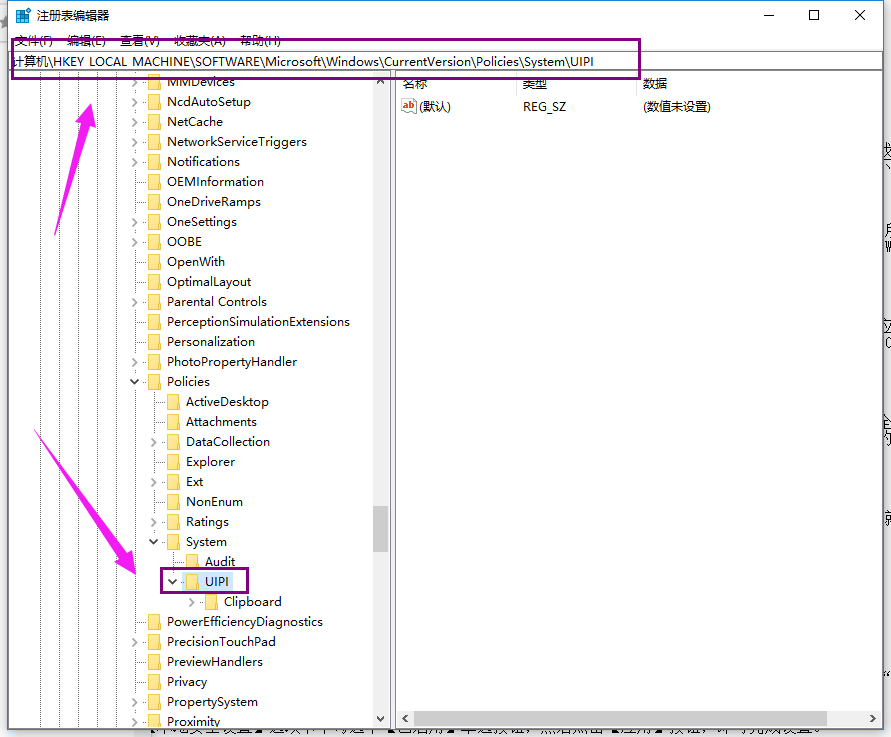
Task: Click the Privacy folder icon
Action: [153, 681]
